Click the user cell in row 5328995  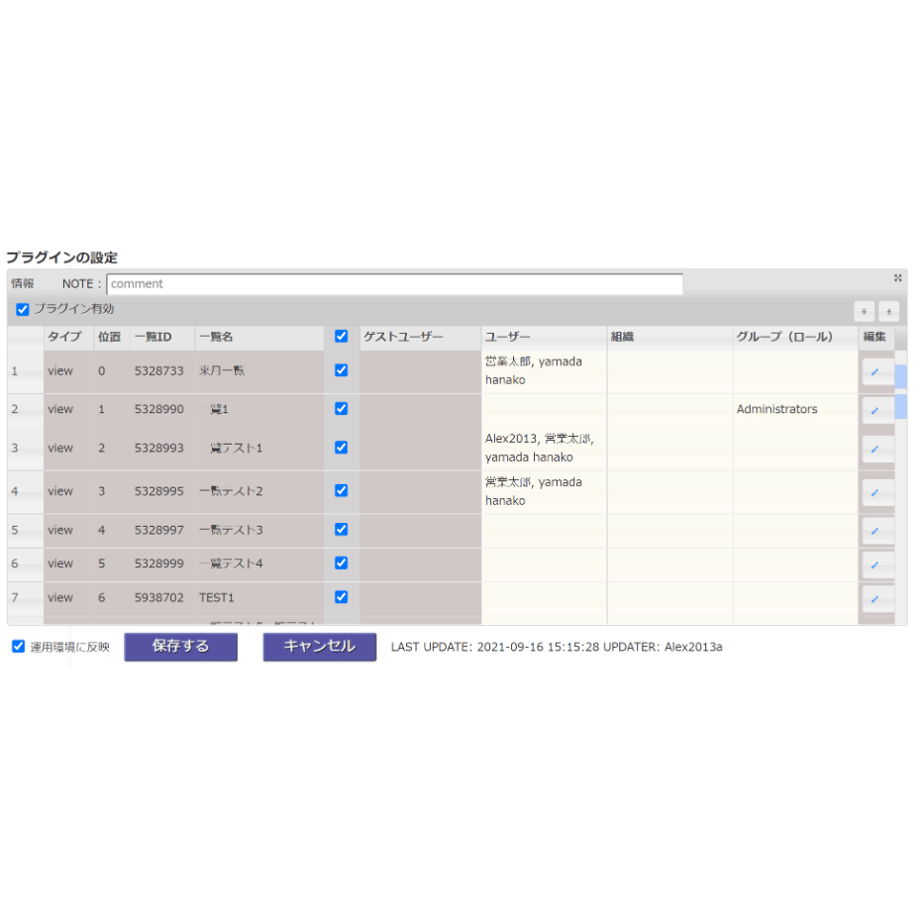[544, 491]
